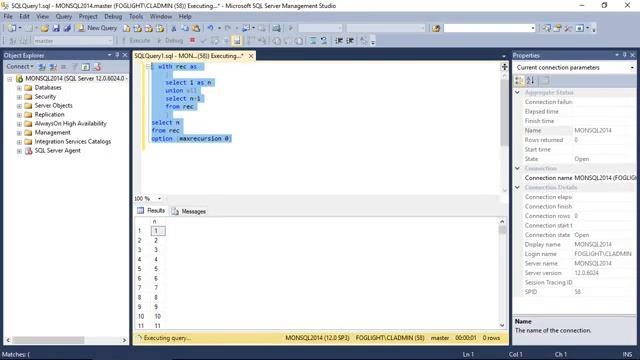This screenshot has height=360, width=640.
Task: Open the Window menu
Action: pyautogui.click(x=160, y=16)
